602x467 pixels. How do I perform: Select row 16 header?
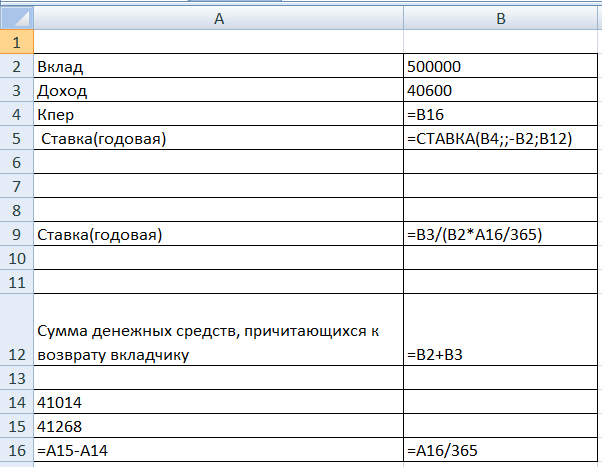tap(17, 450)
